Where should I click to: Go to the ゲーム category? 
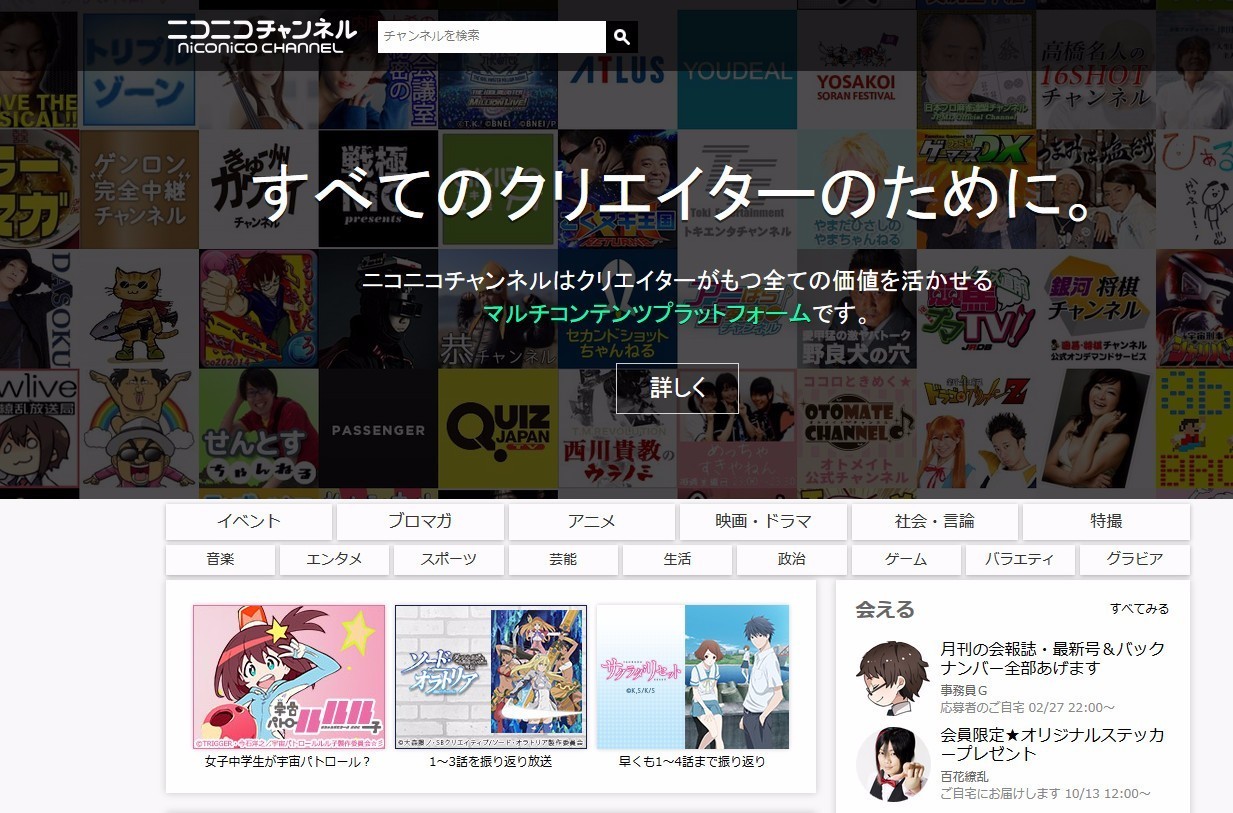point(905,559)
